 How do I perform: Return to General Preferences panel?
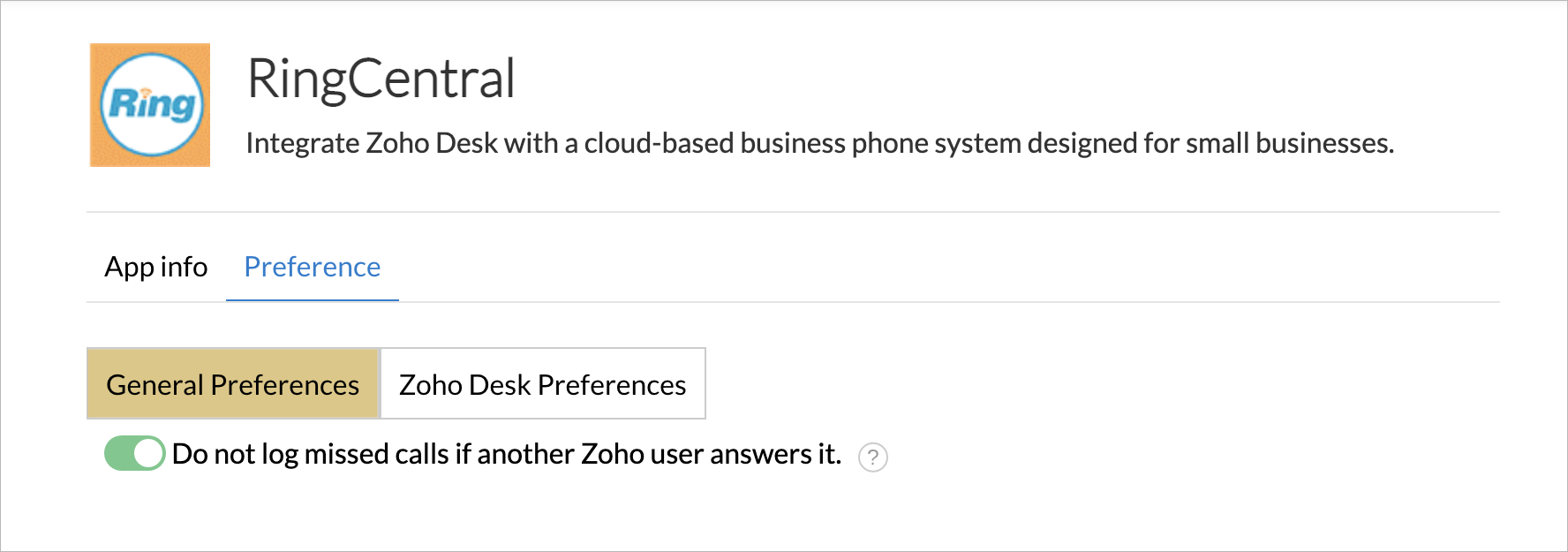click(x=233, y=384)
